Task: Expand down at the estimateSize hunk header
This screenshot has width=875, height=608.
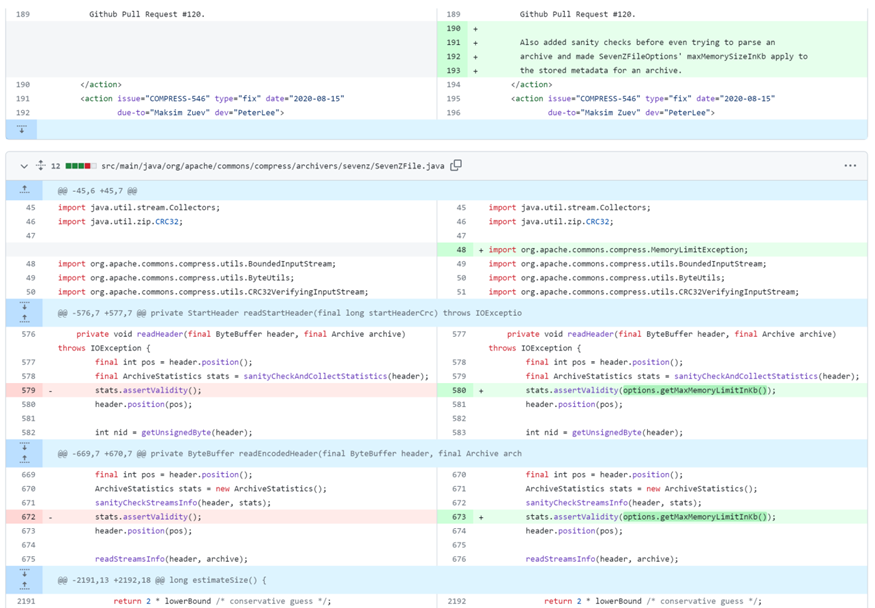Action: point(24,573)
